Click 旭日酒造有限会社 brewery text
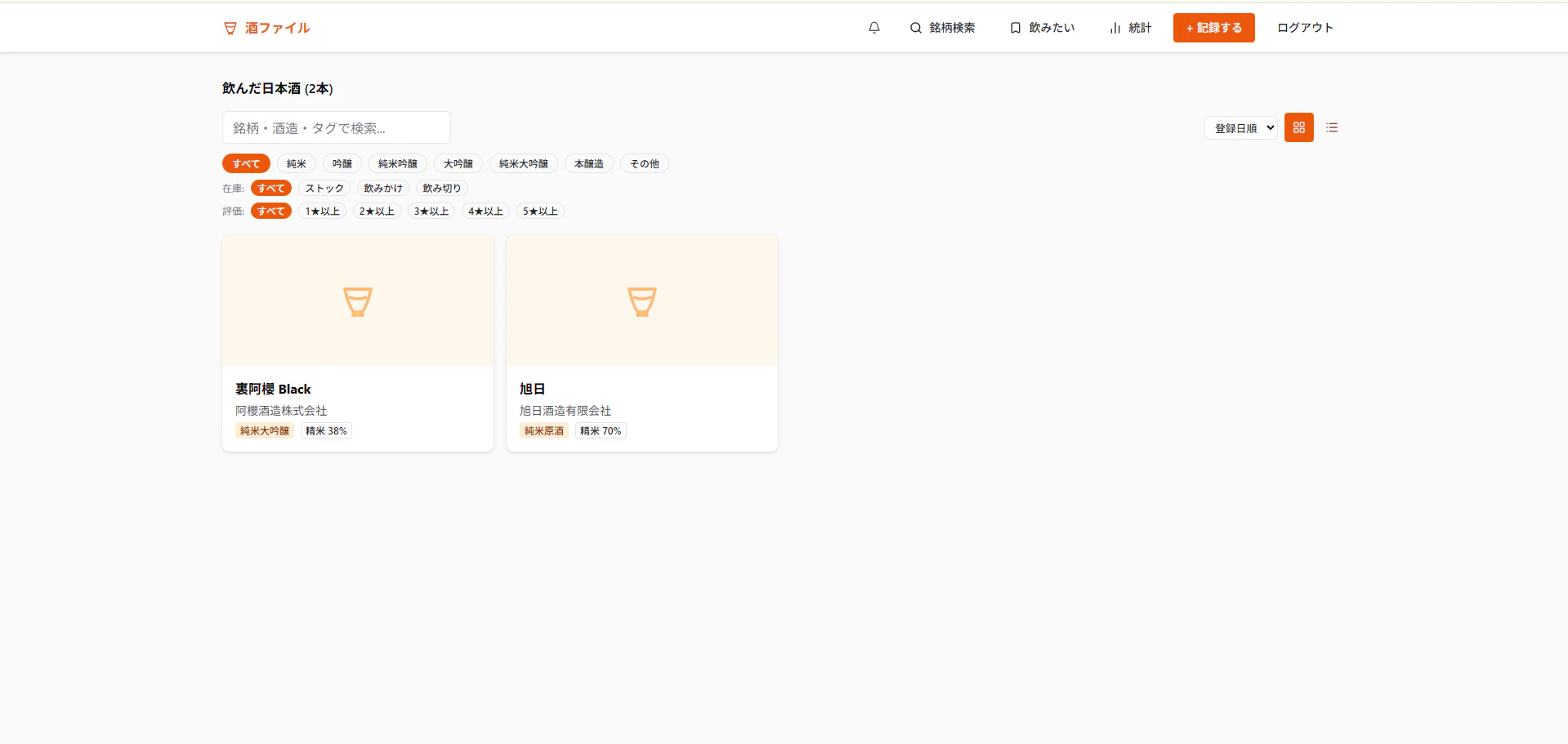This screenshot has height=744, width=1568. [565, 411]
